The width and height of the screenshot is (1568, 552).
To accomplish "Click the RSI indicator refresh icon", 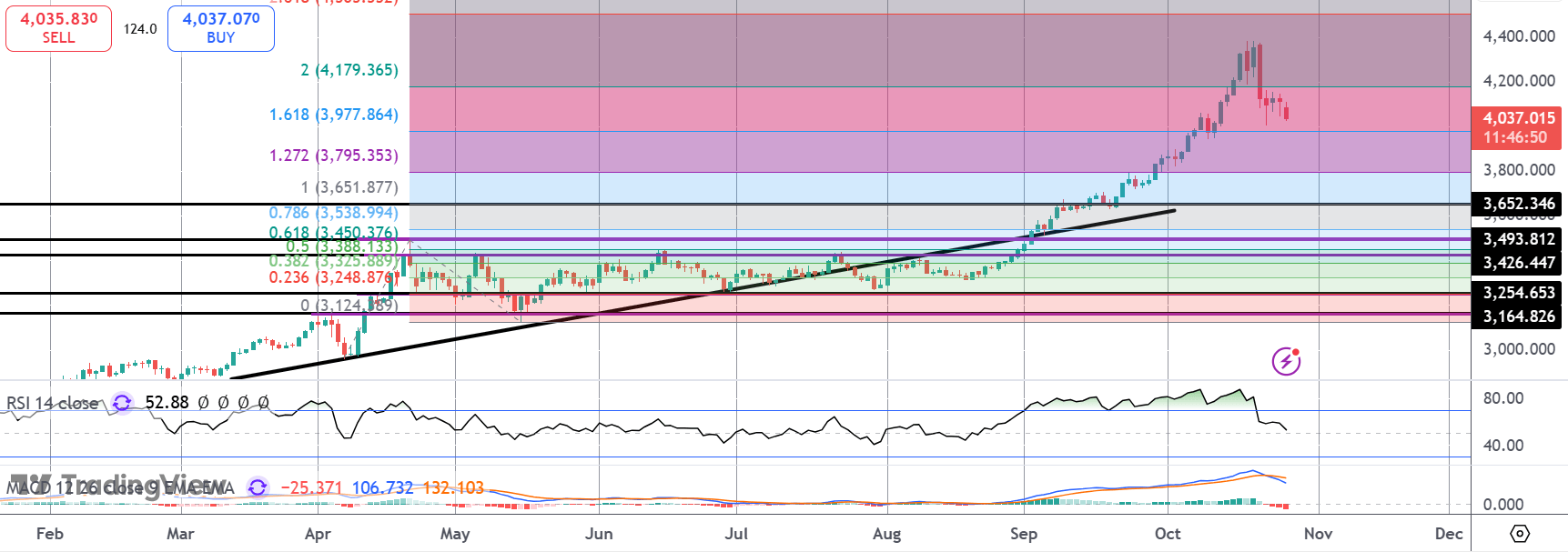I will (122, 403).
